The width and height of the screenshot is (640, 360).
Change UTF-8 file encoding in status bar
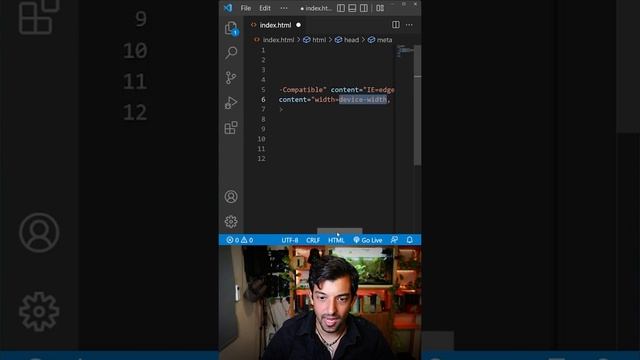click(x=290, y=240)
